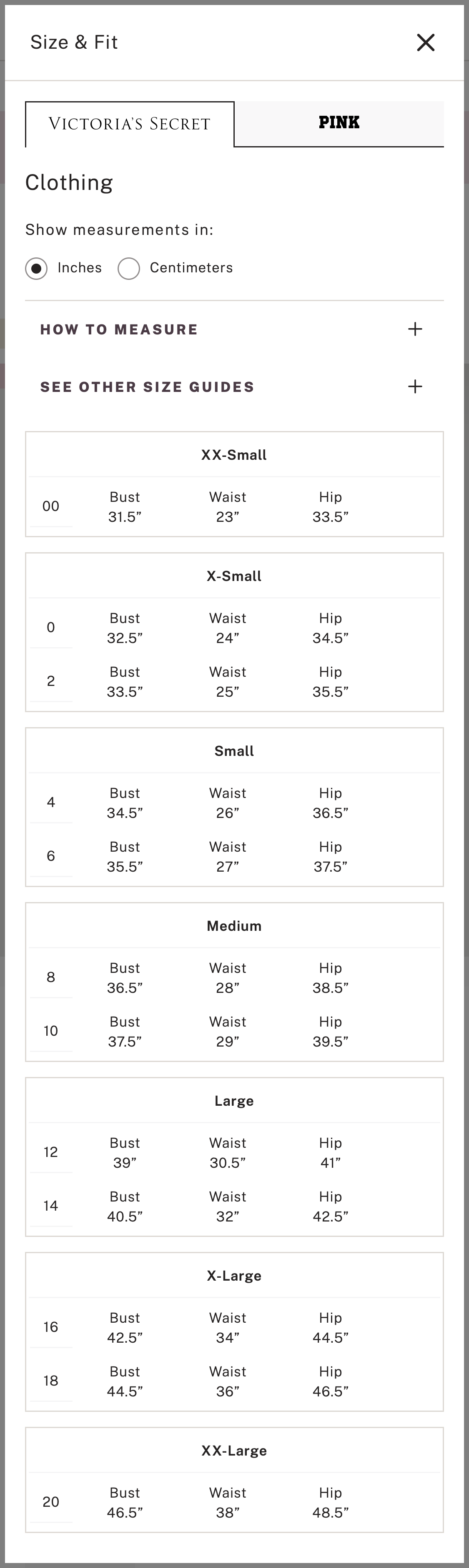
Task: Click size 12 in the Large table
Action: pos(51,1152)
